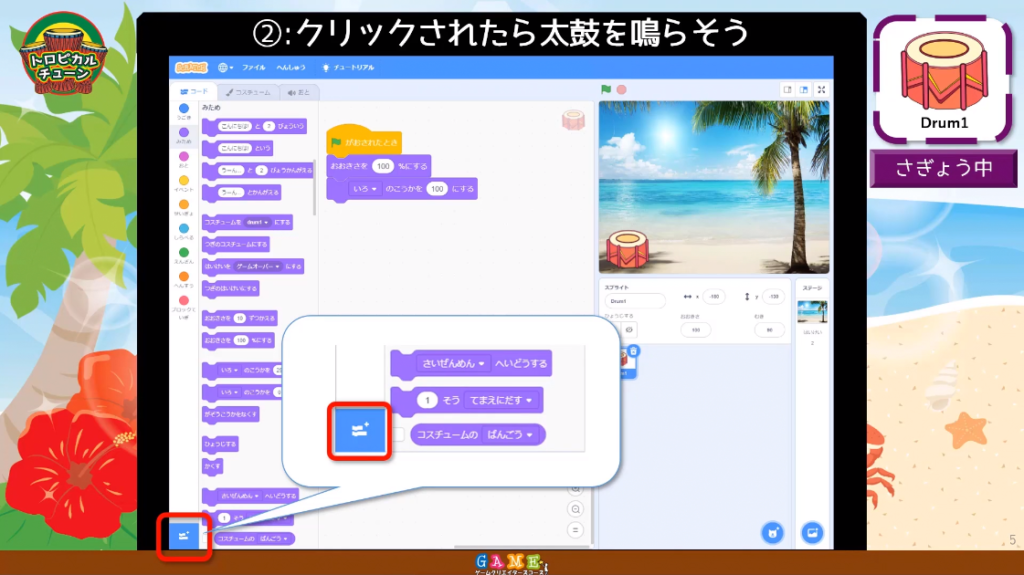Click the つぎのコスチュームにする palette block
This screenshot has width=1024, height=575.
coord(236,244)
